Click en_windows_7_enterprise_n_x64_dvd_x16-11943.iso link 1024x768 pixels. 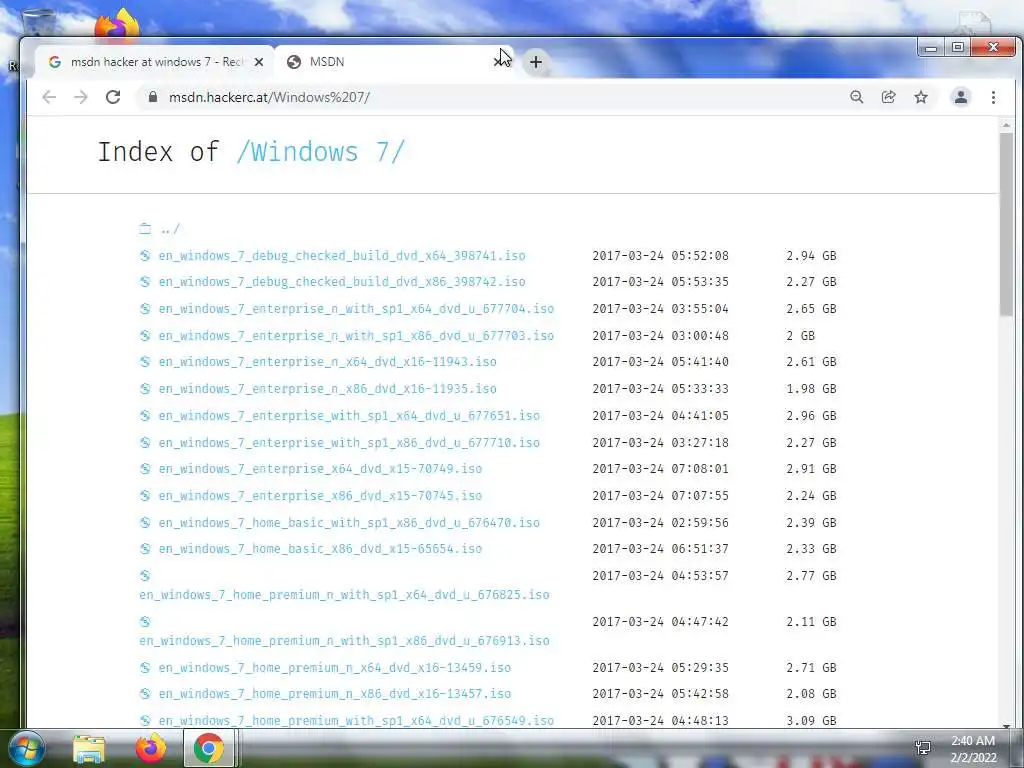pyautogui.click(x=327, y=362)
